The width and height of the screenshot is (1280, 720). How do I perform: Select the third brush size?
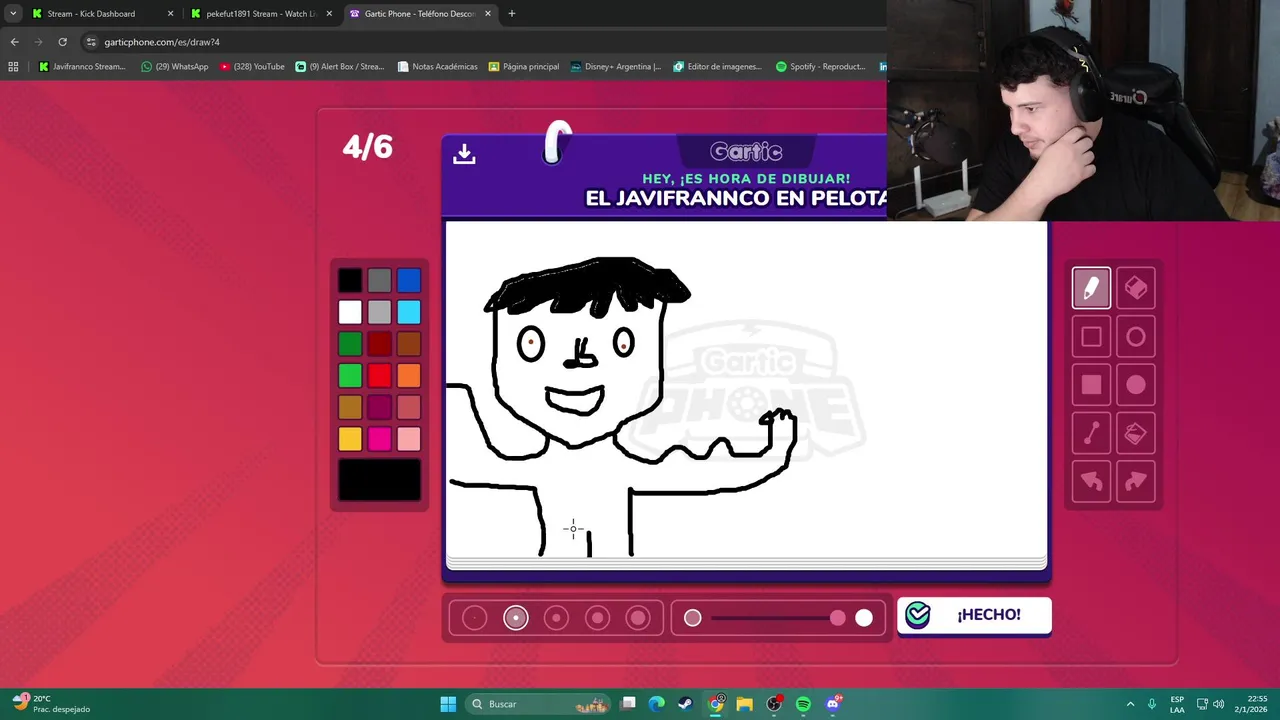tap(557, 618)
